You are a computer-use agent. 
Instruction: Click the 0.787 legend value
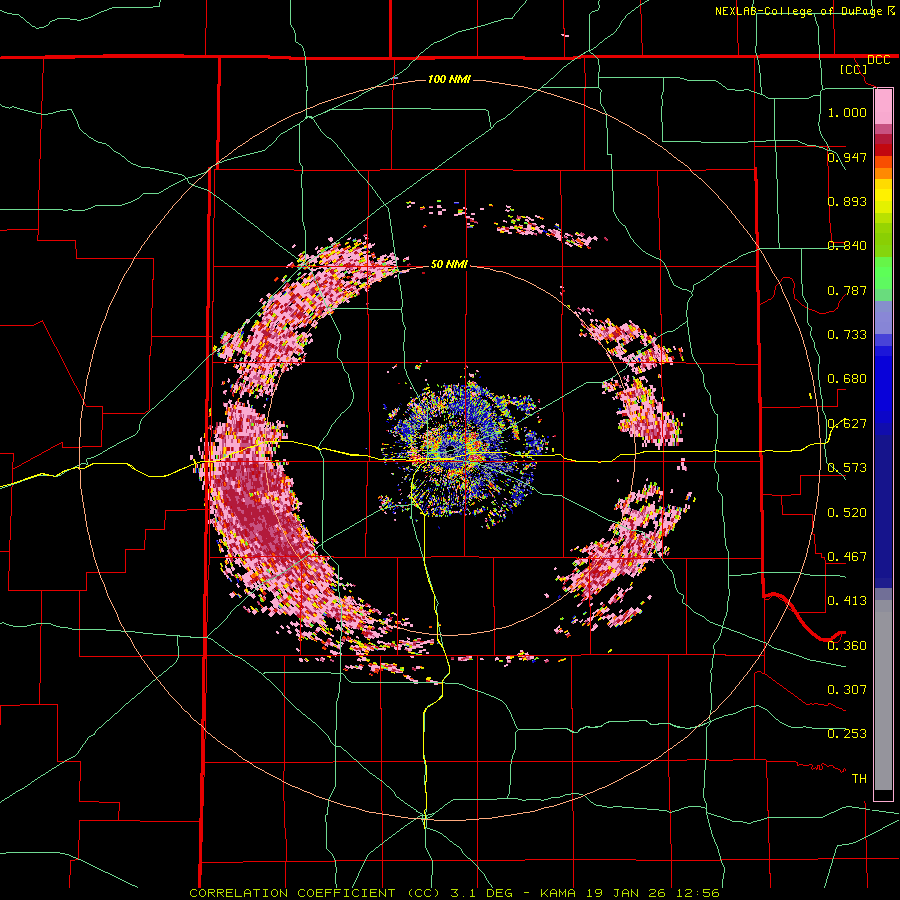(847, 290)
